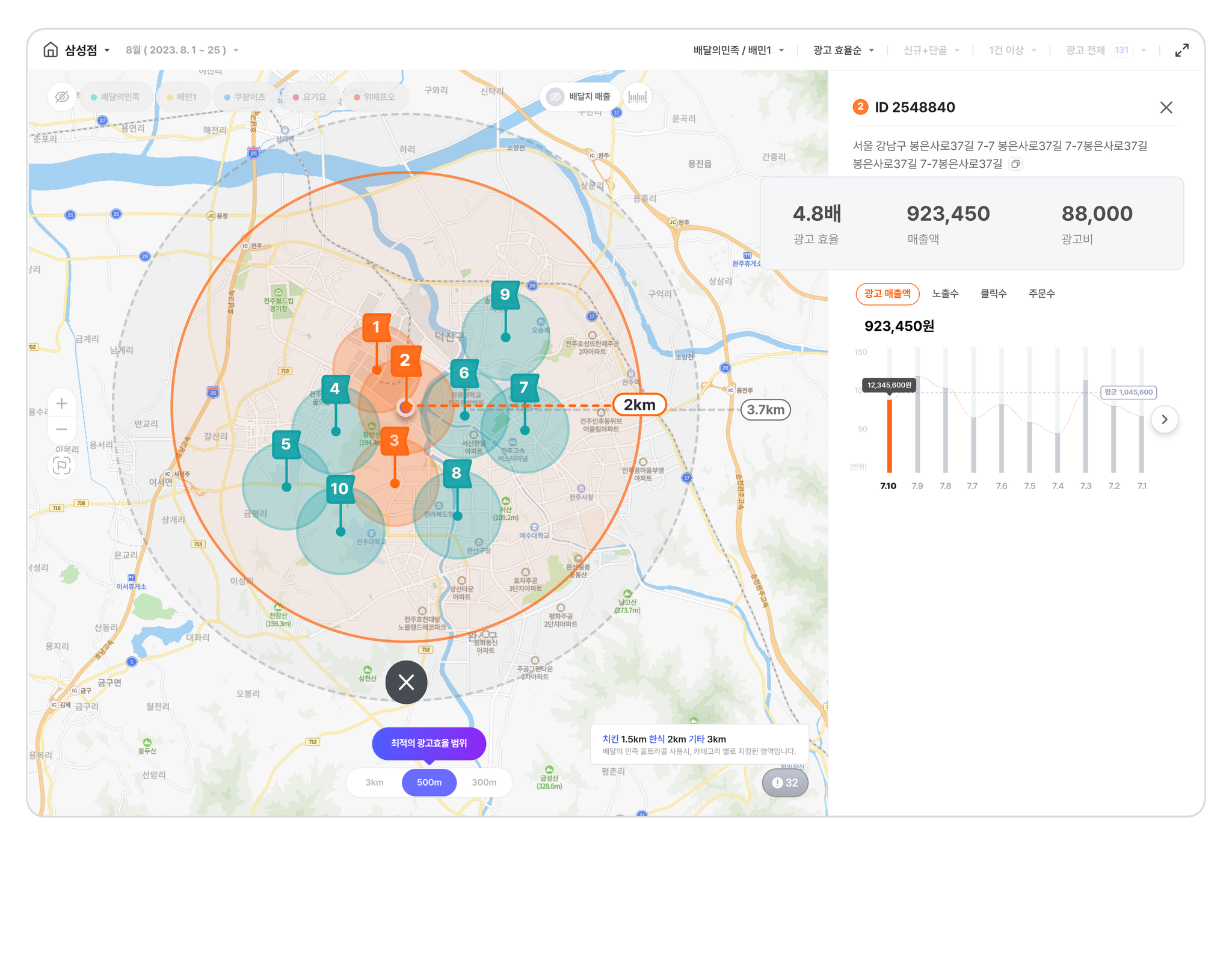The width and height of the screenshot is (1232, 980).
Task: Select map flag marker 8
Action: click(x=457, y=474)
